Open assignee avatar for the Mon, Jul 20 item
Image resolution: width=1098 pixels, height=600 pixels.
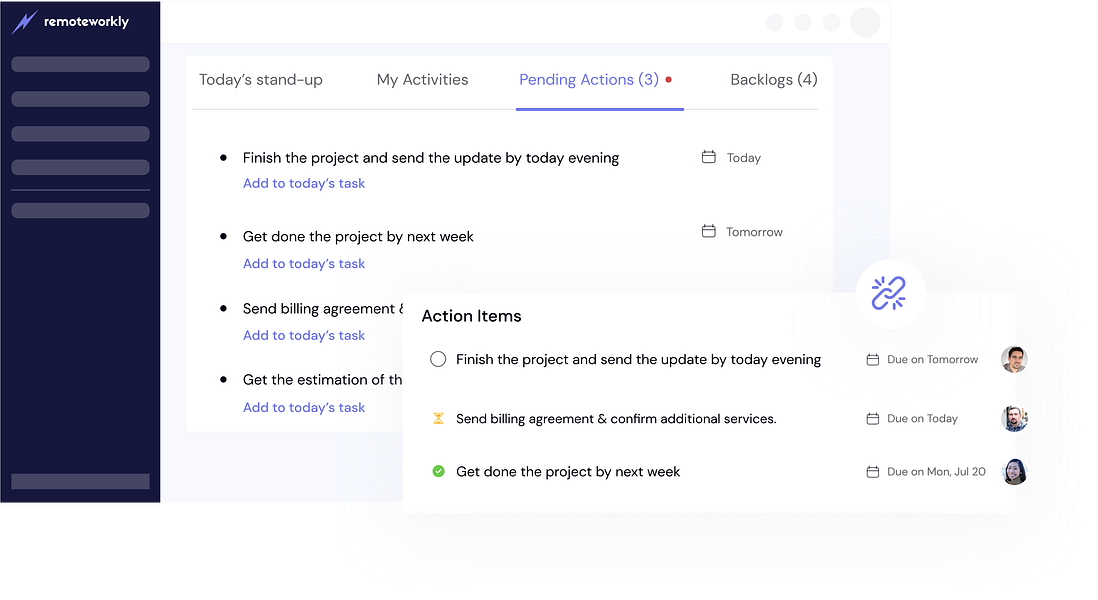[x=1014, y=471]
